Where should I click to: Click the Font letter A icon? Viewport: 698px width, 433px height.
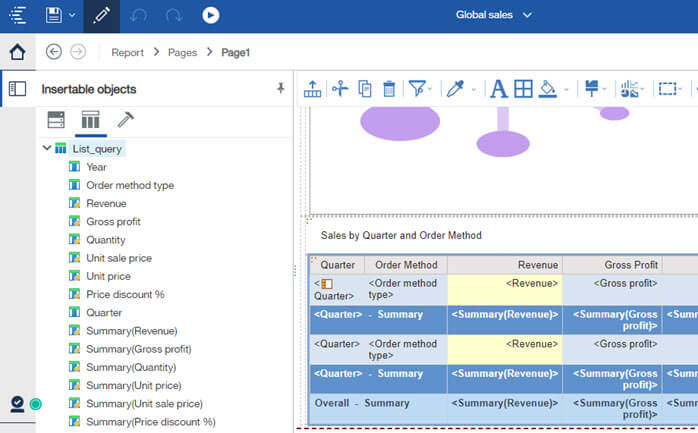(499, 89)
